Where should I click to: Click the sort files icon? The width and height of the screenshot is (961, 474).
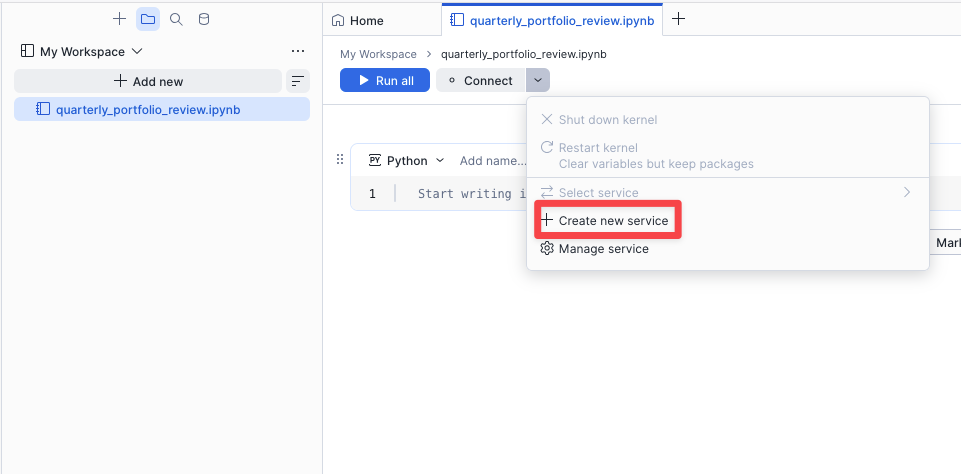pos(298,81)
